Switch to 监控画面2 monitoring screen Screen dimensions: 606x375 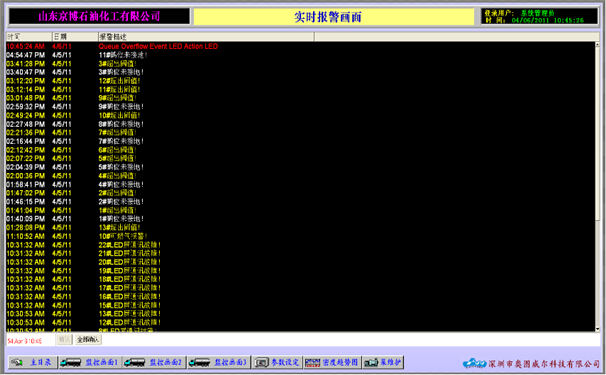click(x=154, y=362)
